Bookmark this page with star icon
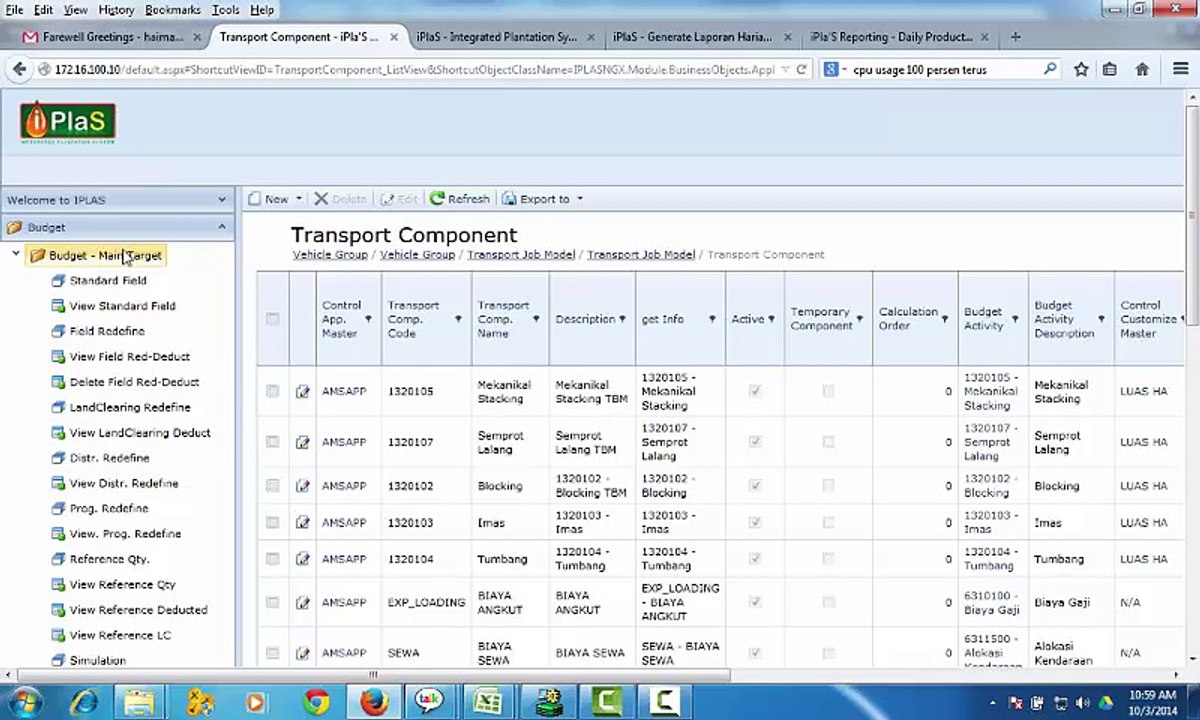This screenshot has width=1200, height=720. tap(1081, 70)
